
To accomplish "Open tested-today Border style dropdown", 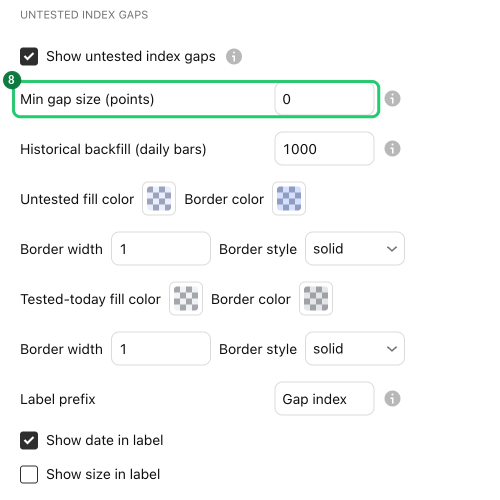I will point(355,349).
